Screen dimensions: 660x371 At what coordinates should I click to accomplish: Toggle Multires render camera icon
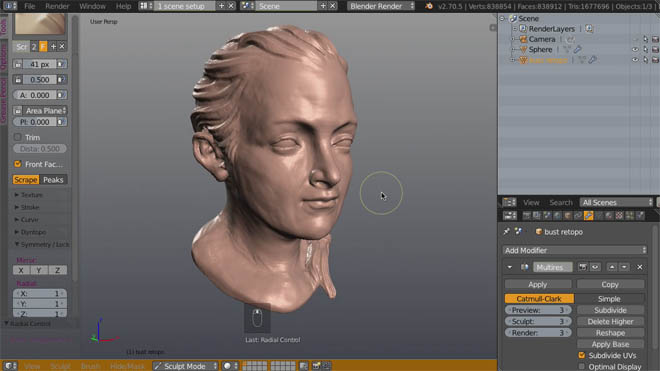pyautogui.click(x=583, y=267)
